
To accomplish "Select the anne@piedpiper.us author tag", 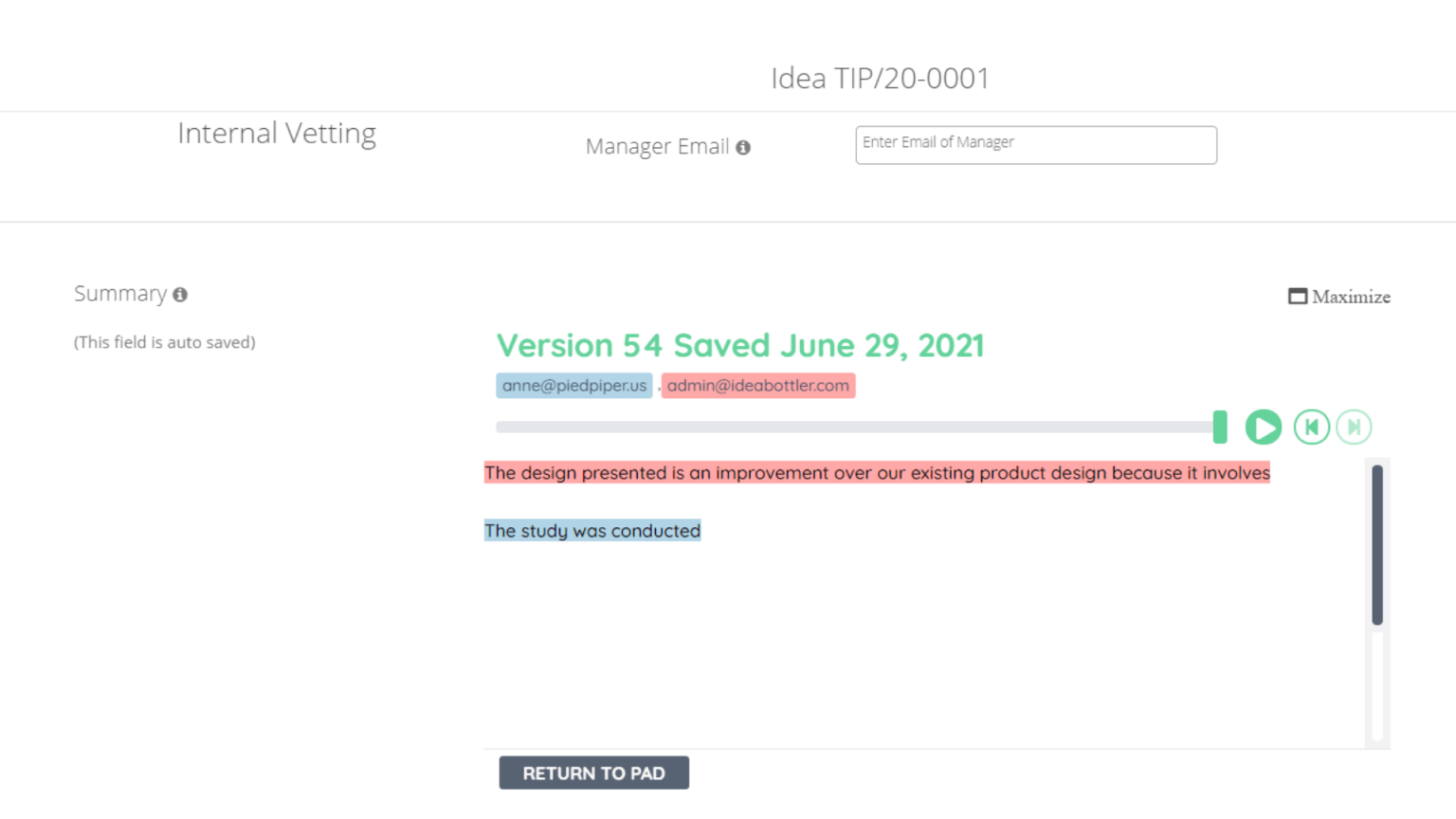I will coord(573,386).
